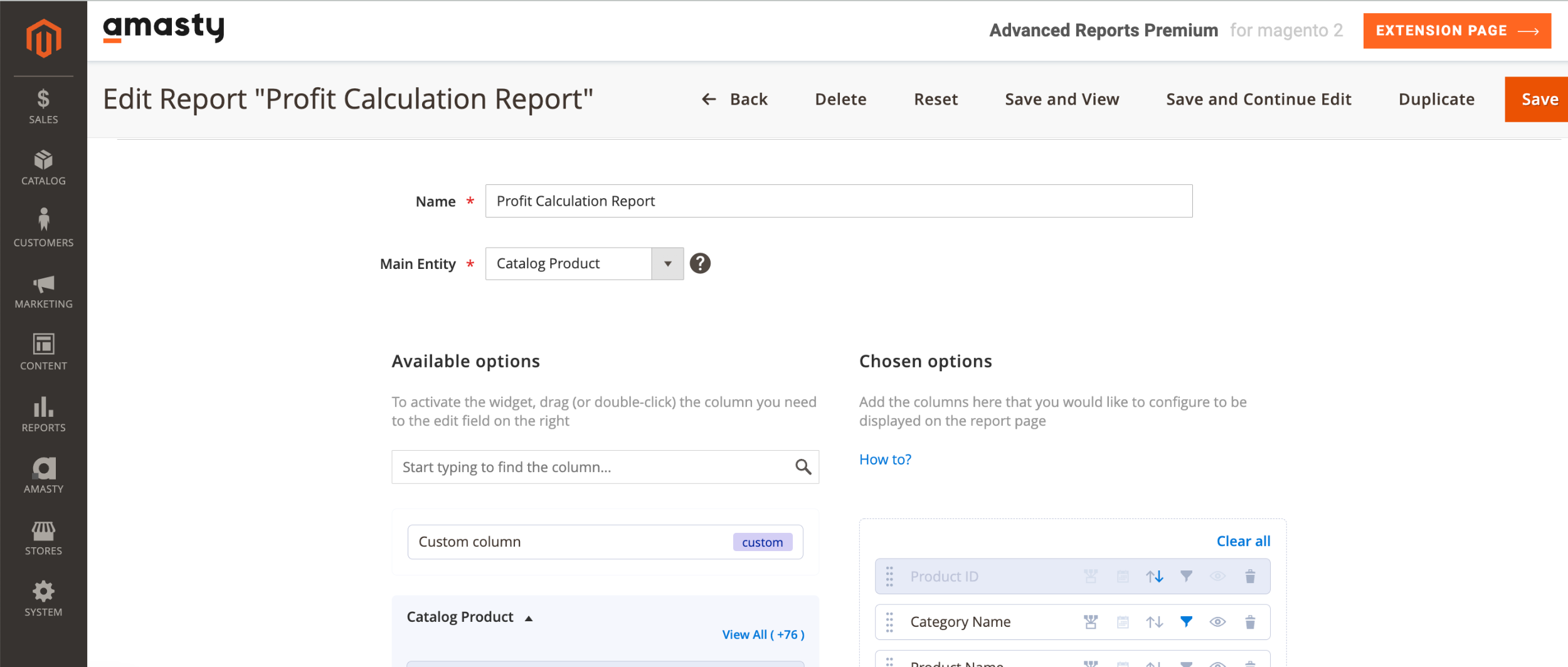
Task: Remove the Category Name column
Action: [x=1251, y=621]
